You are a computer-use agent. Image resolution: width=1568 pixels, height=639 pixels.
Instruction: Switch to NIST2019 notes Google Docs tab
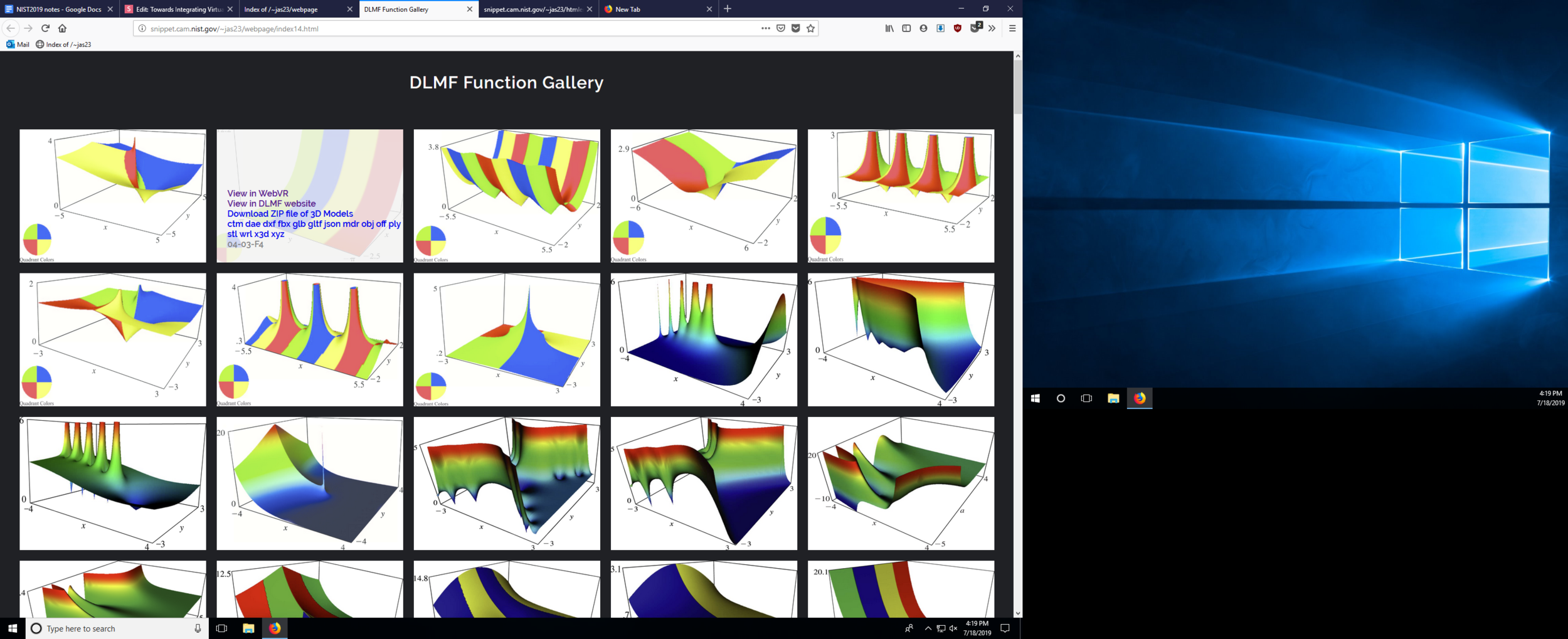coord(59,9)
